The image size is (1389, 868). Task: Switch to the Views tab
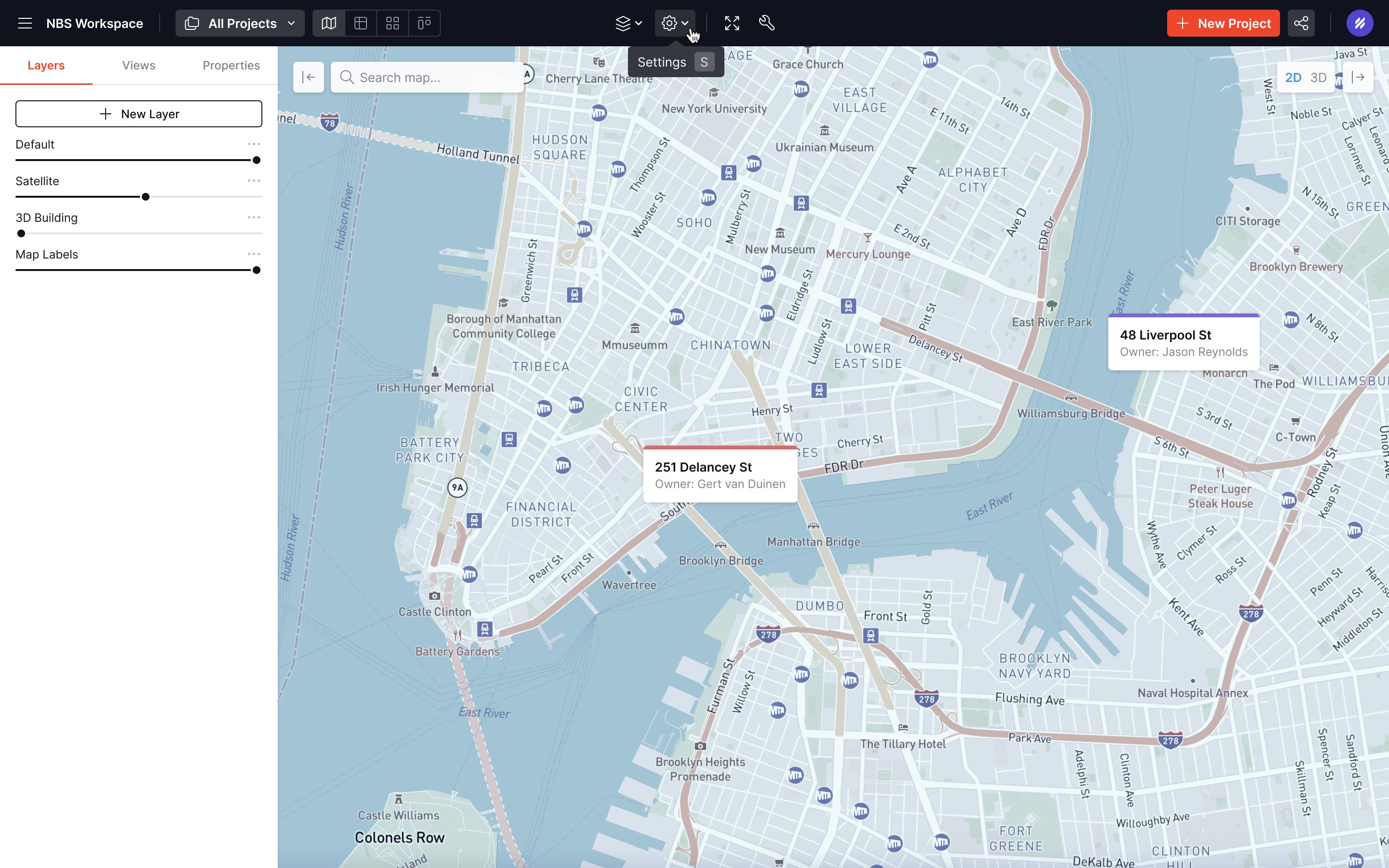[138, 65]
